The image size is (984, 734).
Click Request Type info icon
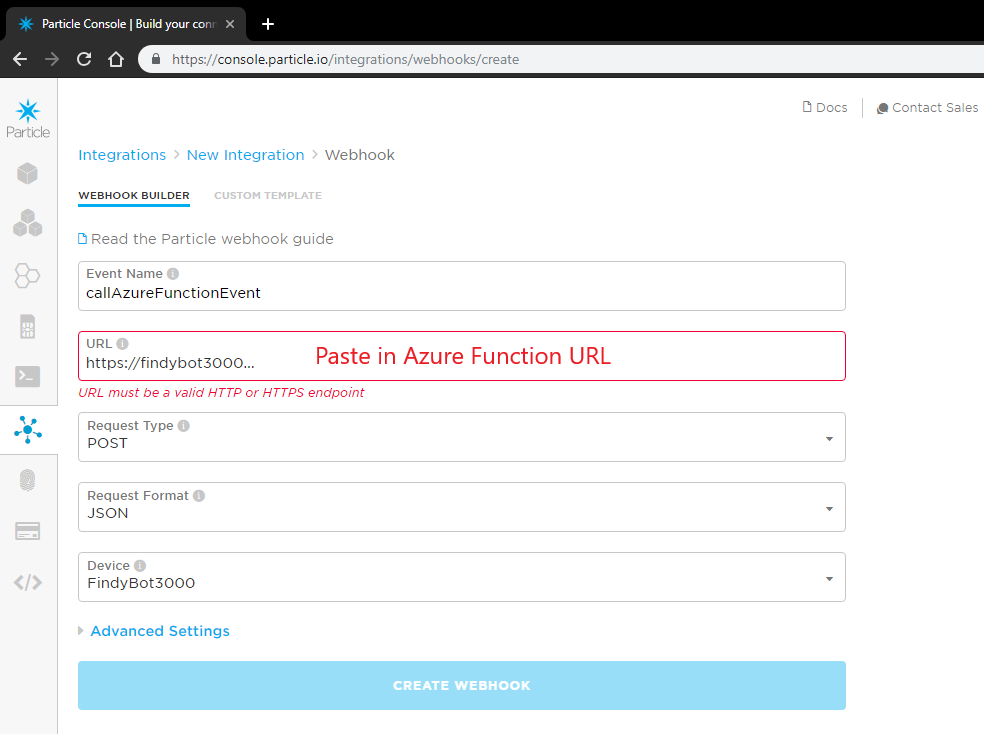click(184, 426)
